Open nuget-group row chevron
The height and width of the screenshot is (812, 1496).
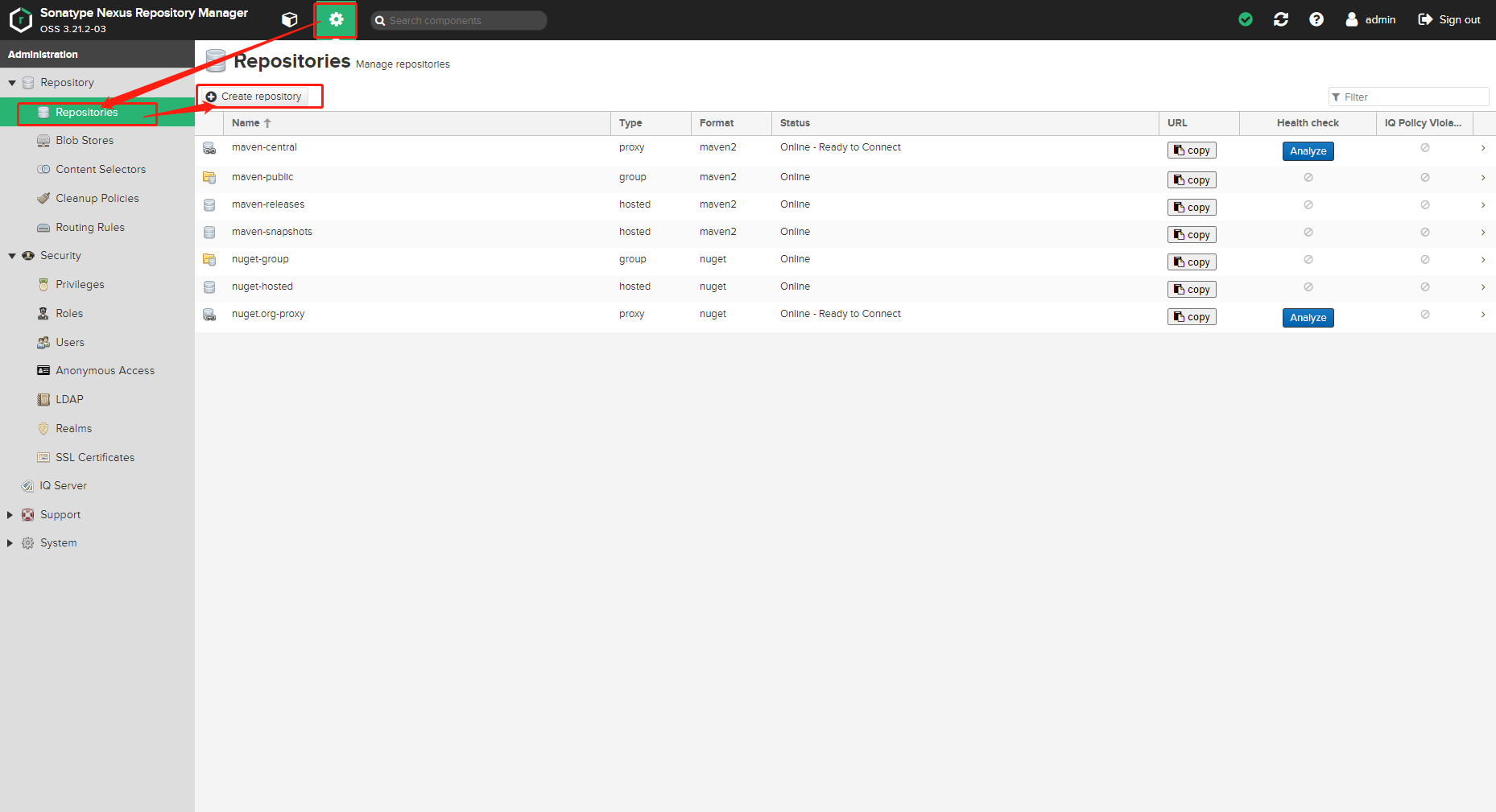[1483, 260]
